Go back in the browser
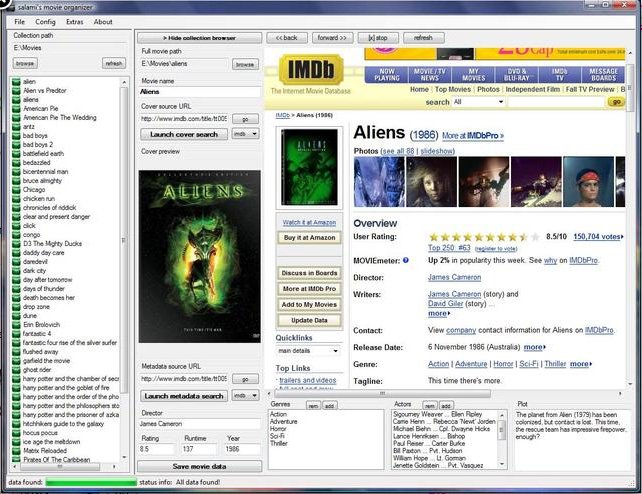Screen dimensions: 642x494 pyautogui.click(x=287, y=38)
